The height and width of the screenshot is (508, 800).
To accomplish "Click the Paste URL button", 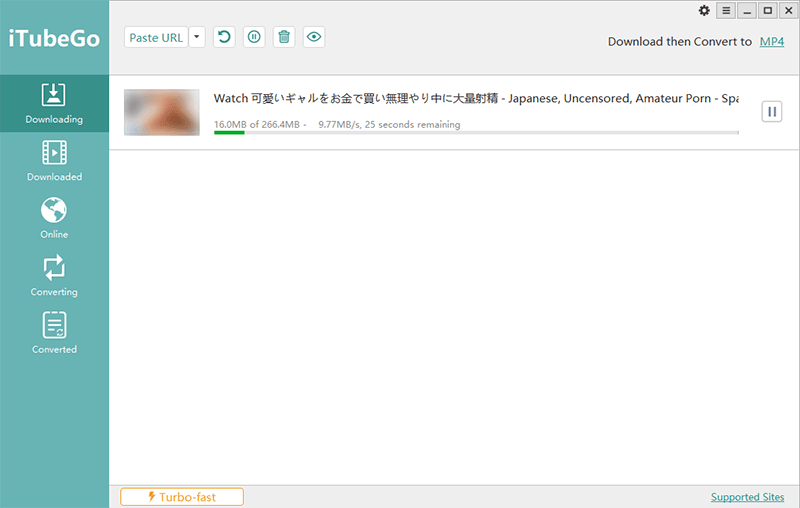I will click(156, 37).
